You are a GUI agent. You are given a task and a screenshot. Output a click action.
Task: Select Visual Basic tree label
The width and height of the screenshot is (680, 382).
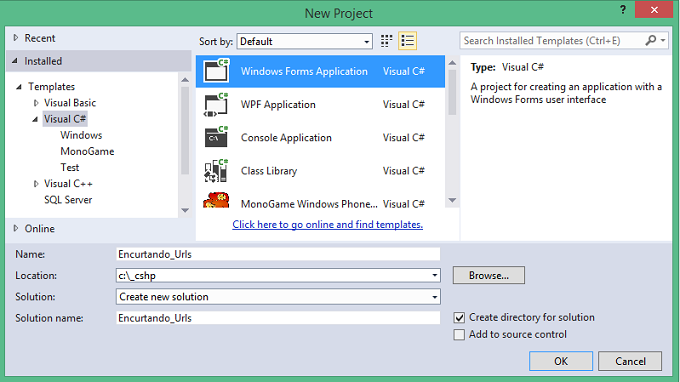70,103
